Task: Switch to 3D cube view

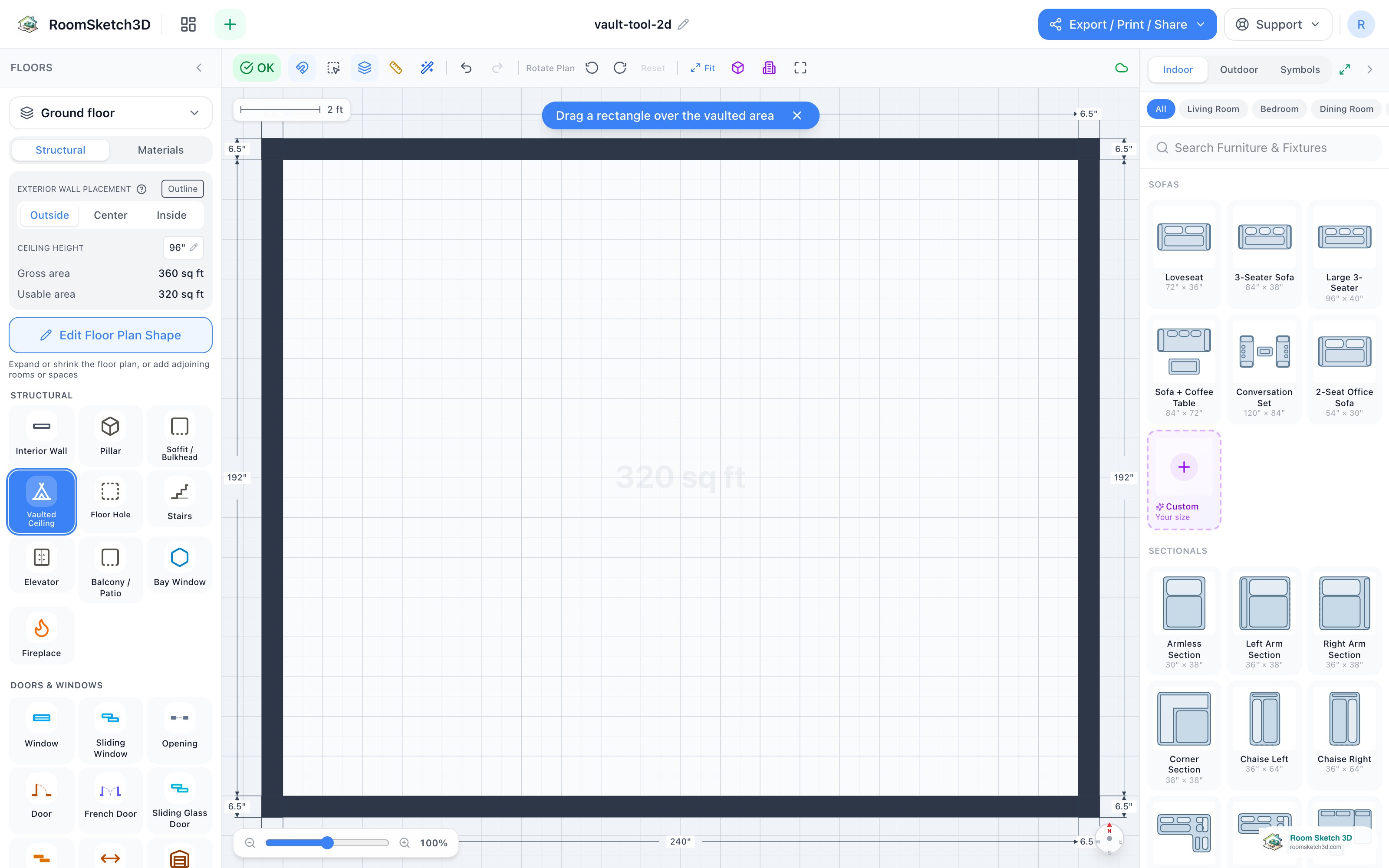Action: coord(737,68)
